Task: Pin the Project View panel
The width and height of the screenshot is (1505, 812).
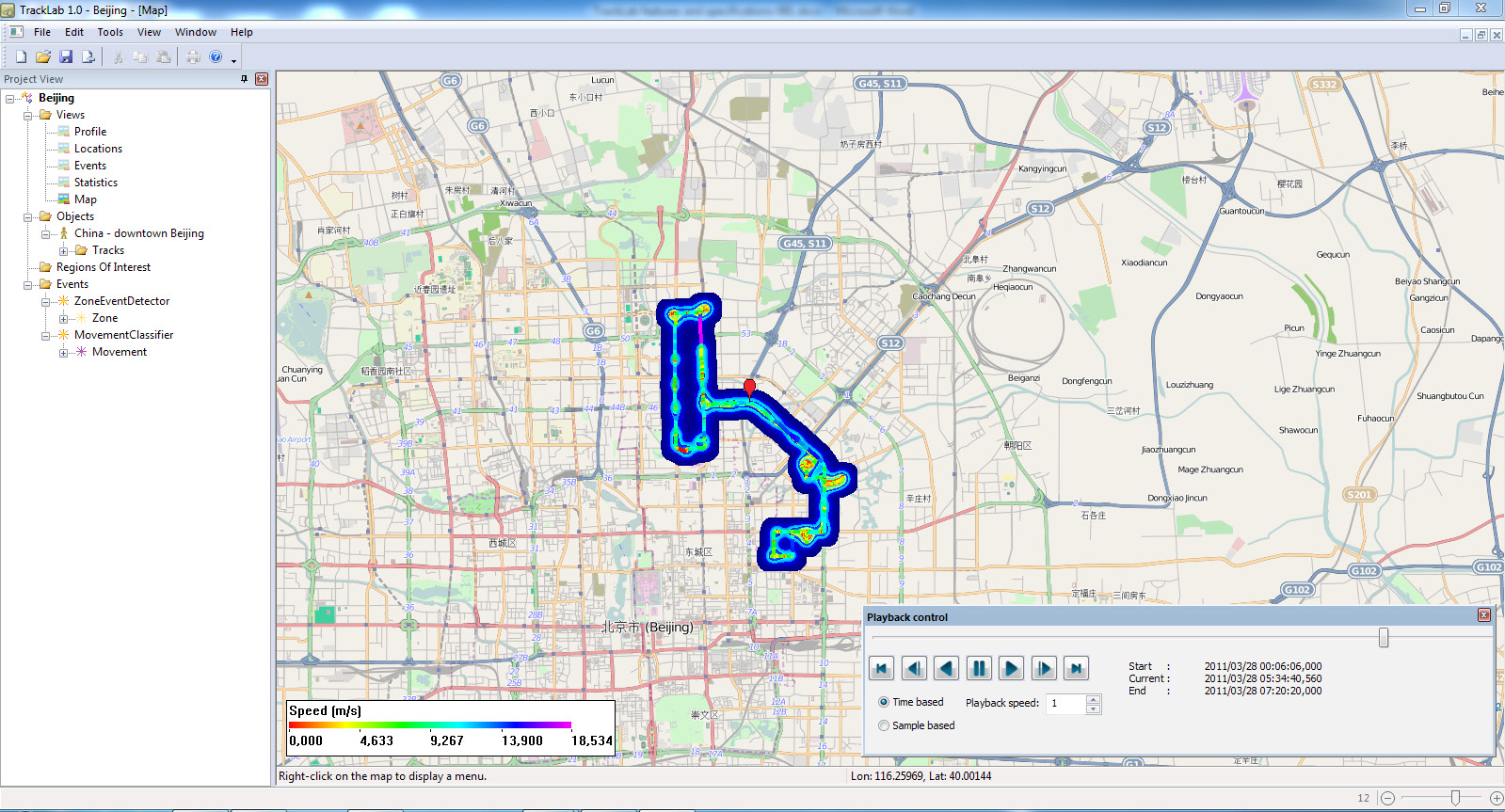Action: click(x=245, y=79)
